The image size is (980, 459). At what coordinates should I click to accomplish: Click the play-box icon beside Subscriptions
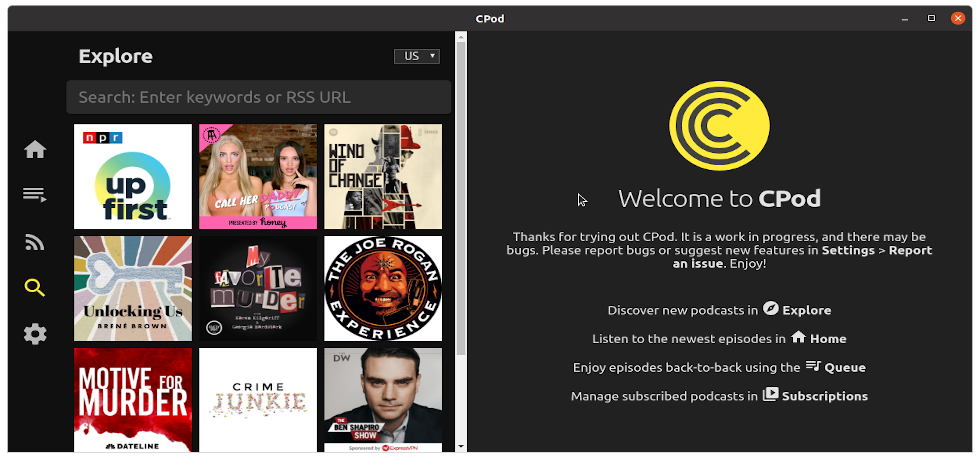771,395
